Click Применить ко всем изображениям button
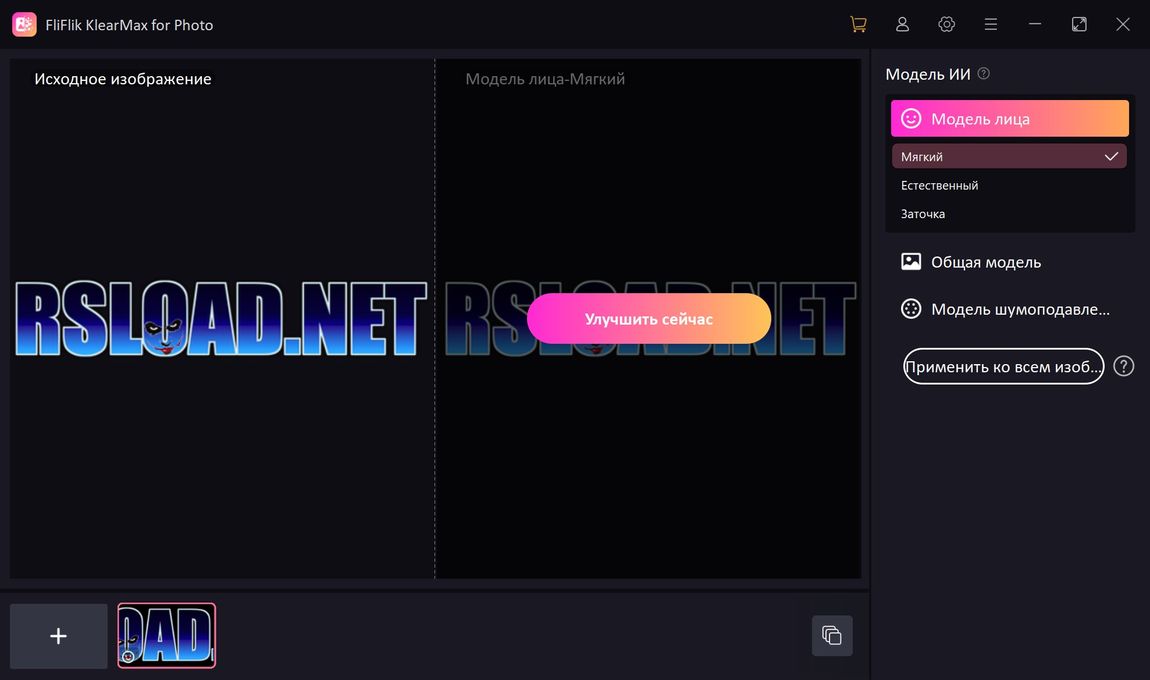This screenshot has width=1150, height=680. [x=1003, y=366]
